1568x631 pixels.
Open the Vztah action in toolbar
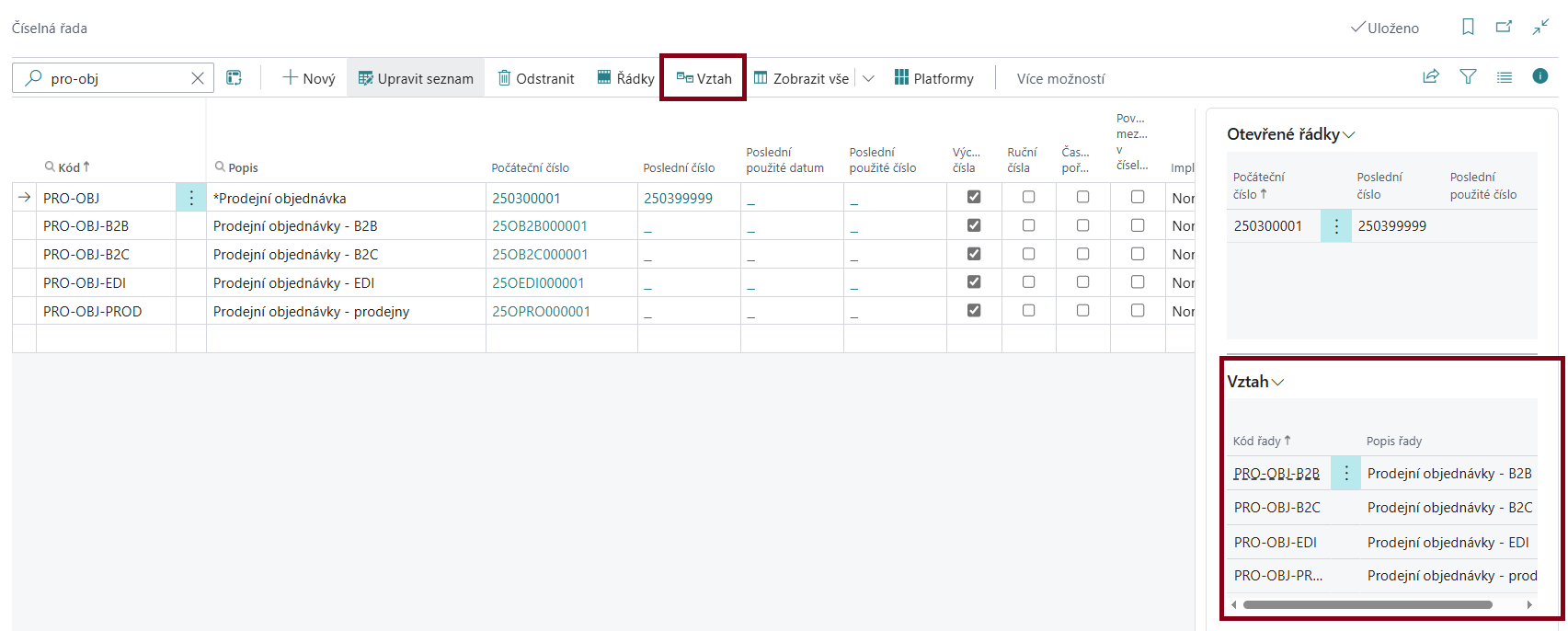(x=704, y=78)
